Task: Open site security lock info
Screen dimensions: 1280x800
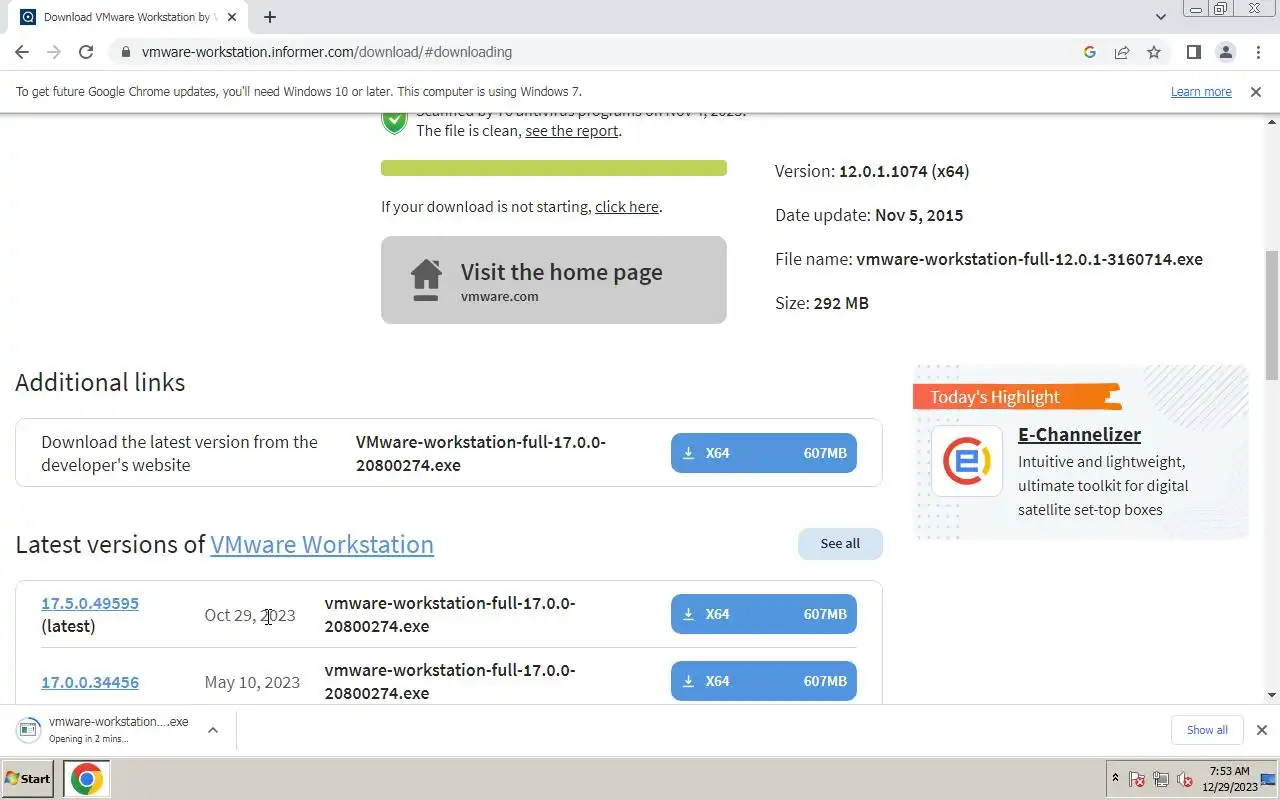Action: [124, 52]
